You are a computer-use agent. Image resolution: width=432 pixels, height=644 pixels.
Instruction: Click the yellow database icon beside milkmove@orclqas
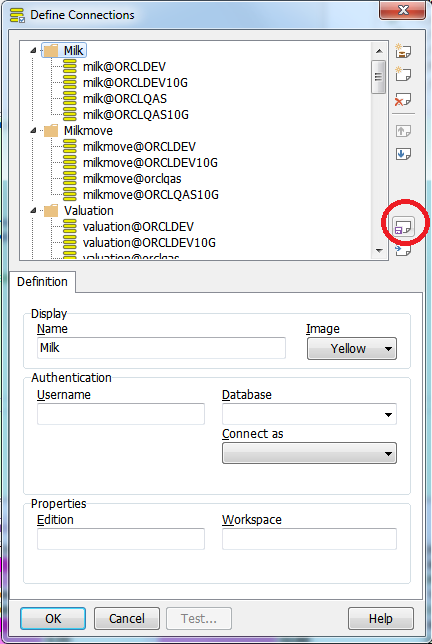[x=70, y=179]
